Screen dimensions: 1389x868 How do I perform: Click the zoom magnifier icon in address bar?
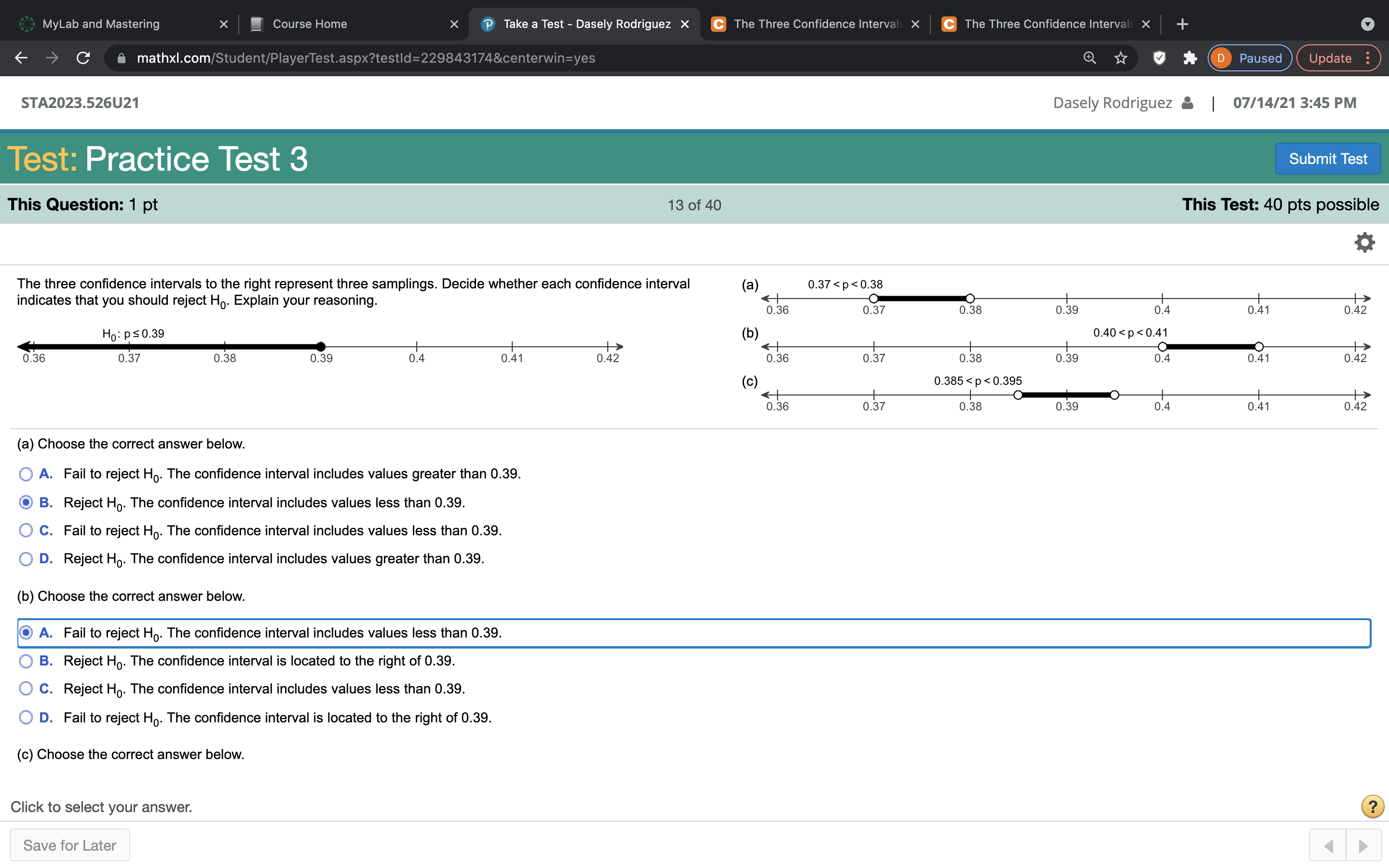pos(1089,58)
